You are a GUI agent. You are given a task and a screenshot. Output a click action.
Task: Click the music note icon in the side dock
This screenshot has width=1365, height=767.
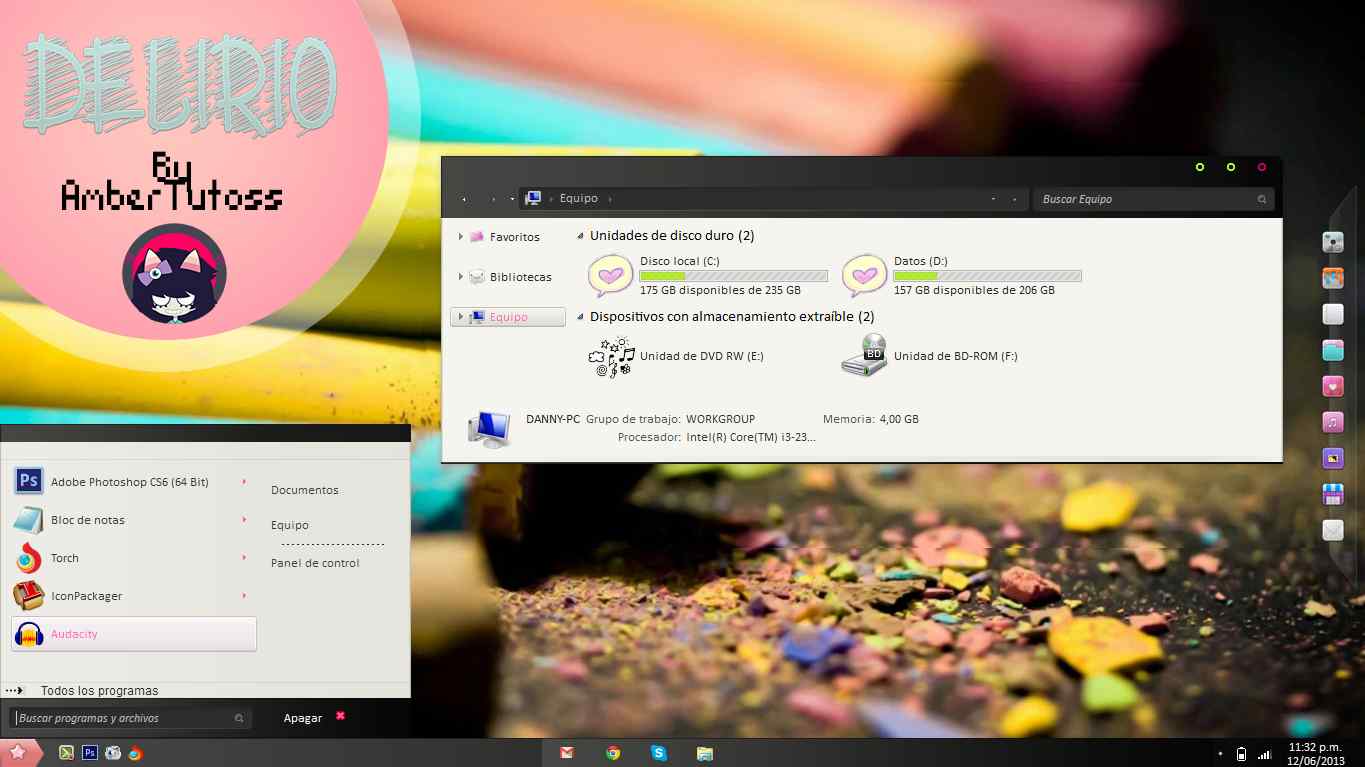tap(1332, 422)
